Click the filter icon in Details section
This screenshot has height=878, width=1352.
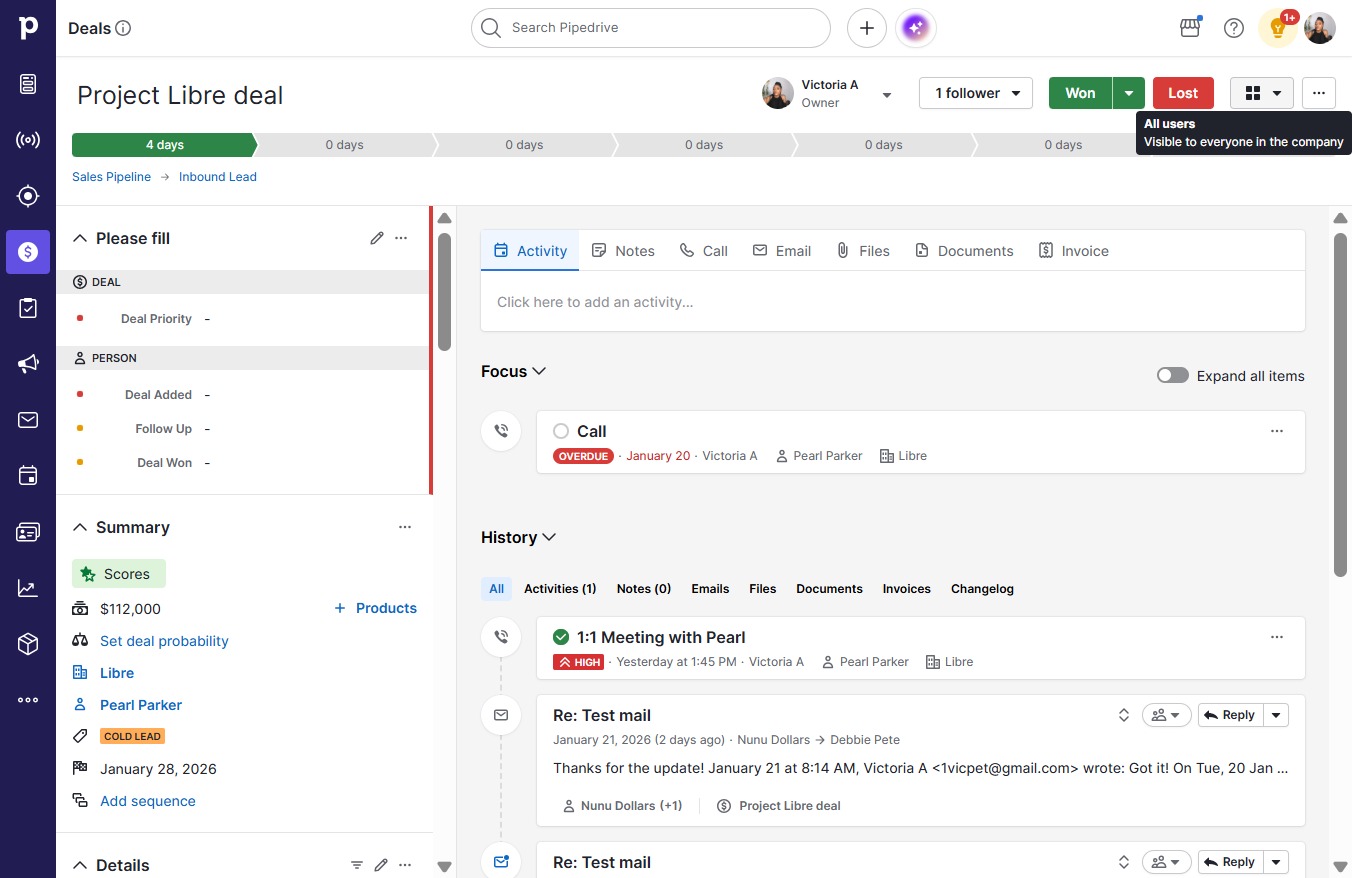pyautogui.click(x=357, y=865)
